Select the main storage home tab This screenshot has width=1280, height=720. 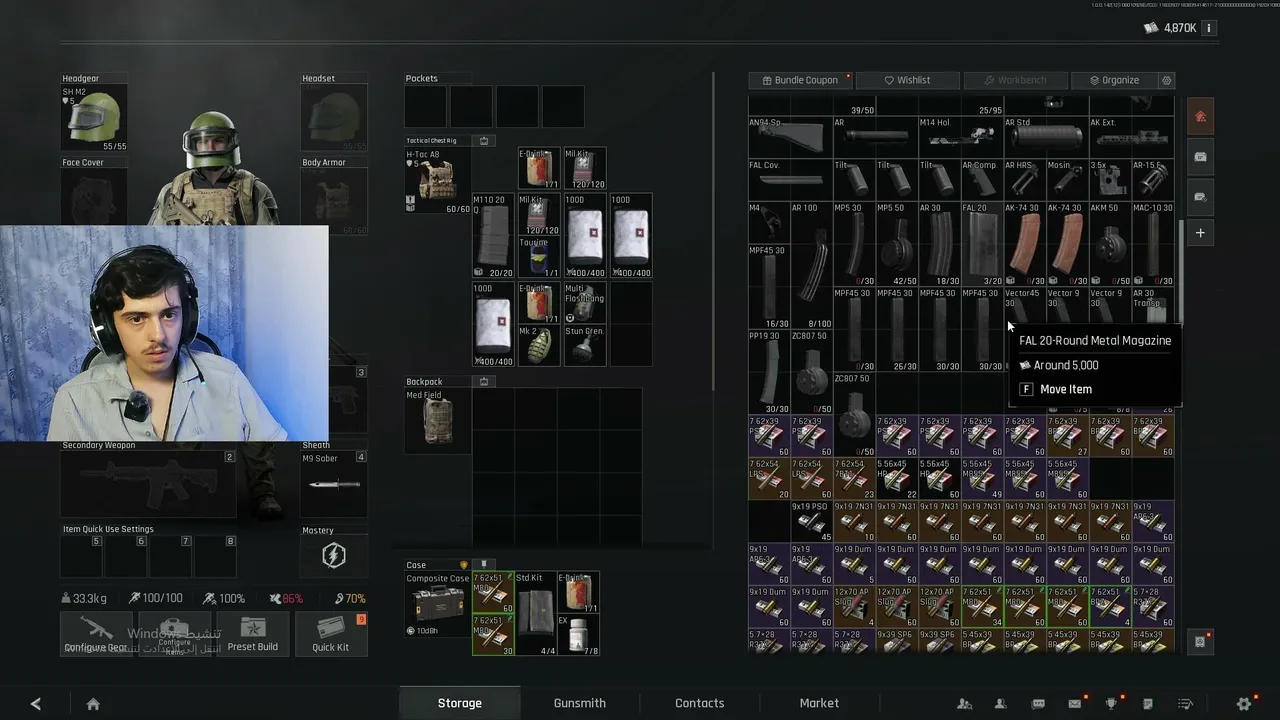pos(1200,117)
